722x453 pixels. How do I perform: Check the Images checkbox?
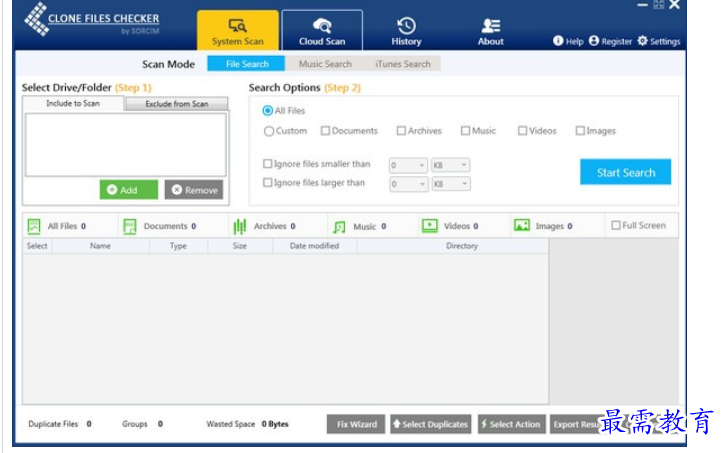(580, 131)
